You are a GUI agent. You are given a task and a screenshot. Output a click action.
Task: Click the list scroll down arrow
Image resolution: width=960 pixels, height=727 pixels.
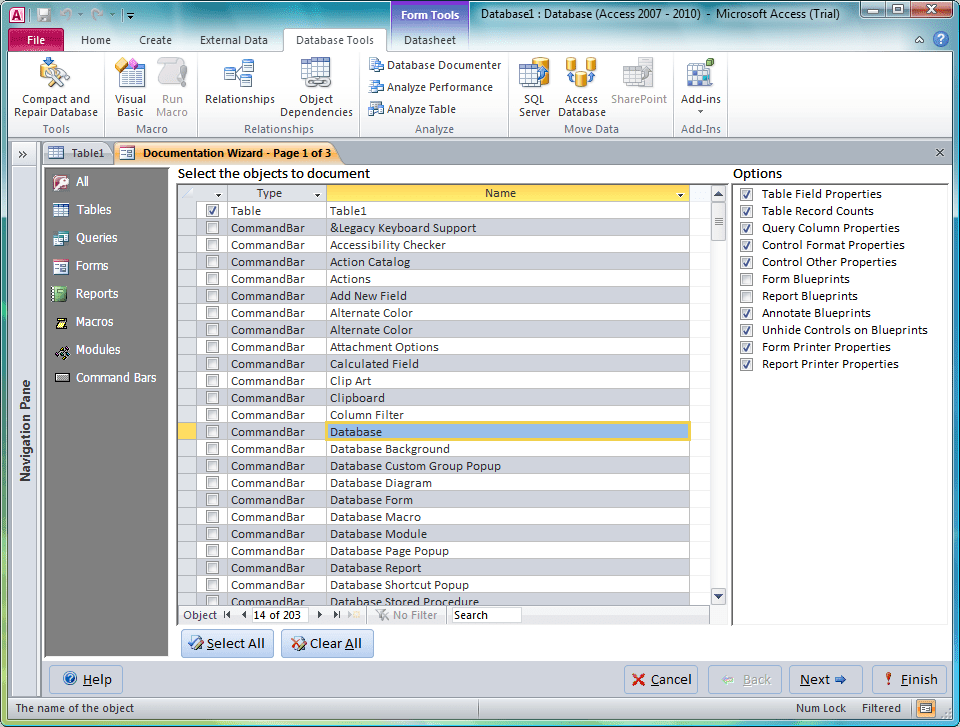click(x=718, y=596)
